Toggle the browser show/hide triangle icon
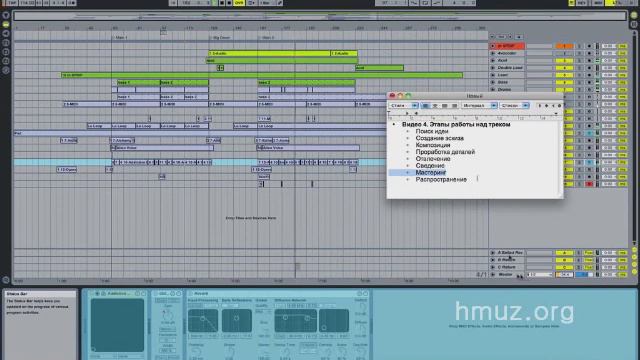This screenshot has width=640, height=360. click(6, 16)
